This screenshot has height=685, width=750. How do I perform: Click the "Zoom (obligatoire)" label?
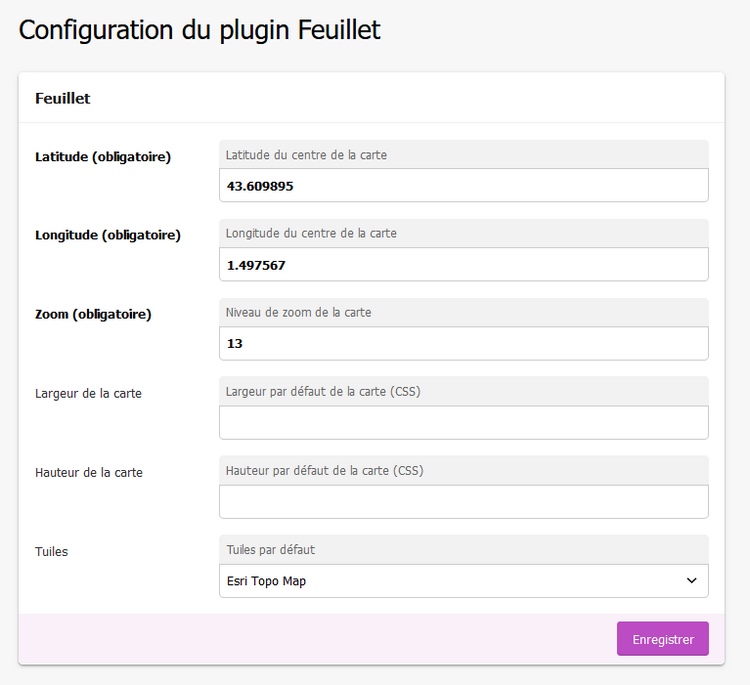point(93,314)
